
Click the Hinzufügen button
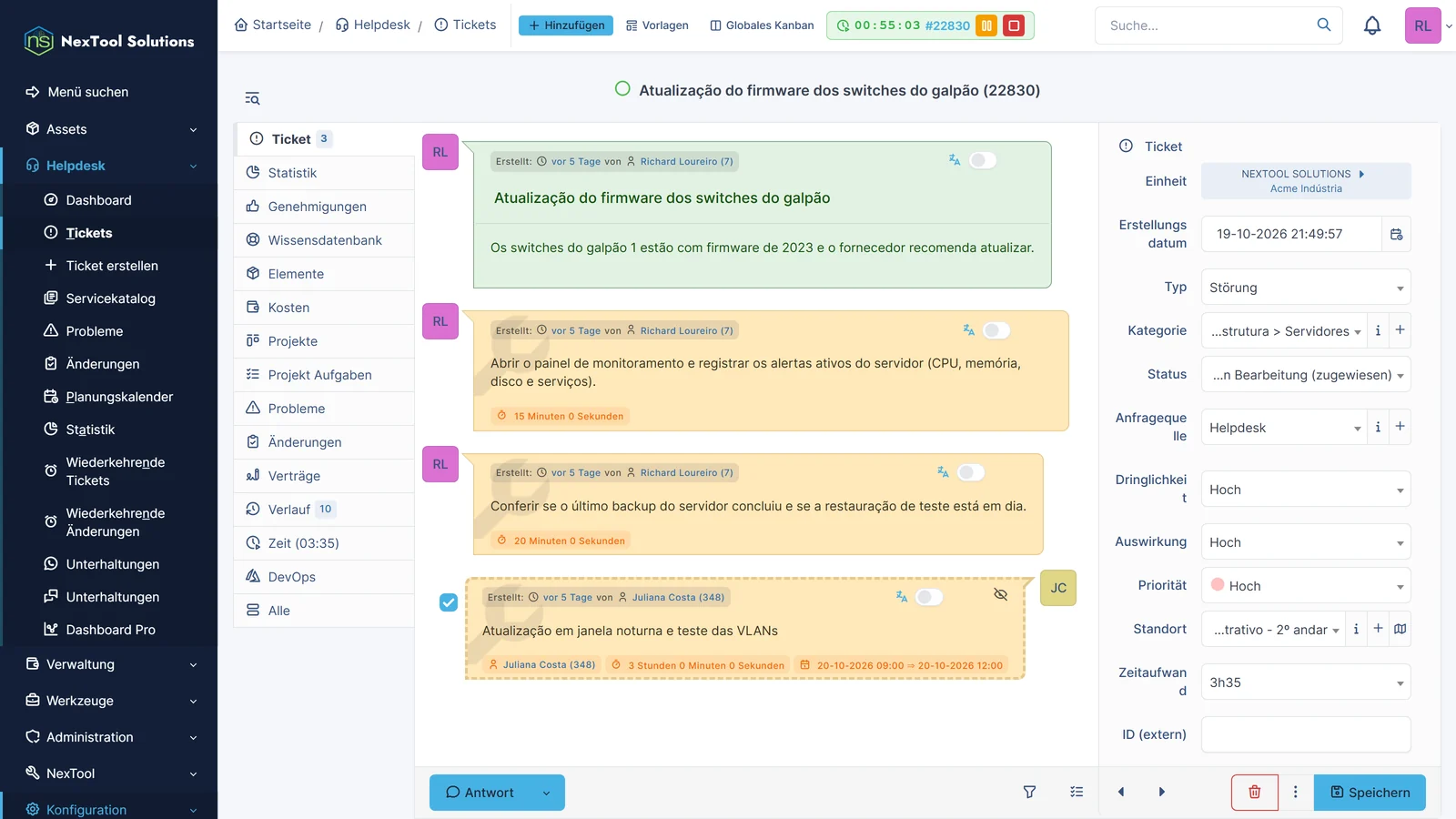[x=566, y=25]
